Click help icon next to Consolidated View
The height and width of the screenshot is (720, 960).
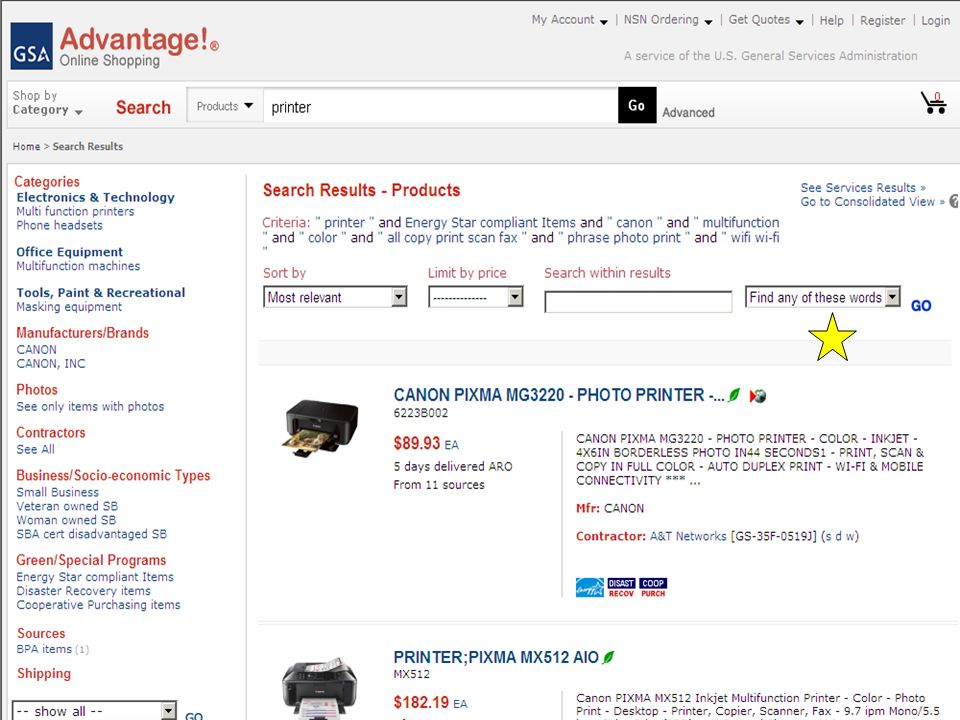click(x=954, y=201)
